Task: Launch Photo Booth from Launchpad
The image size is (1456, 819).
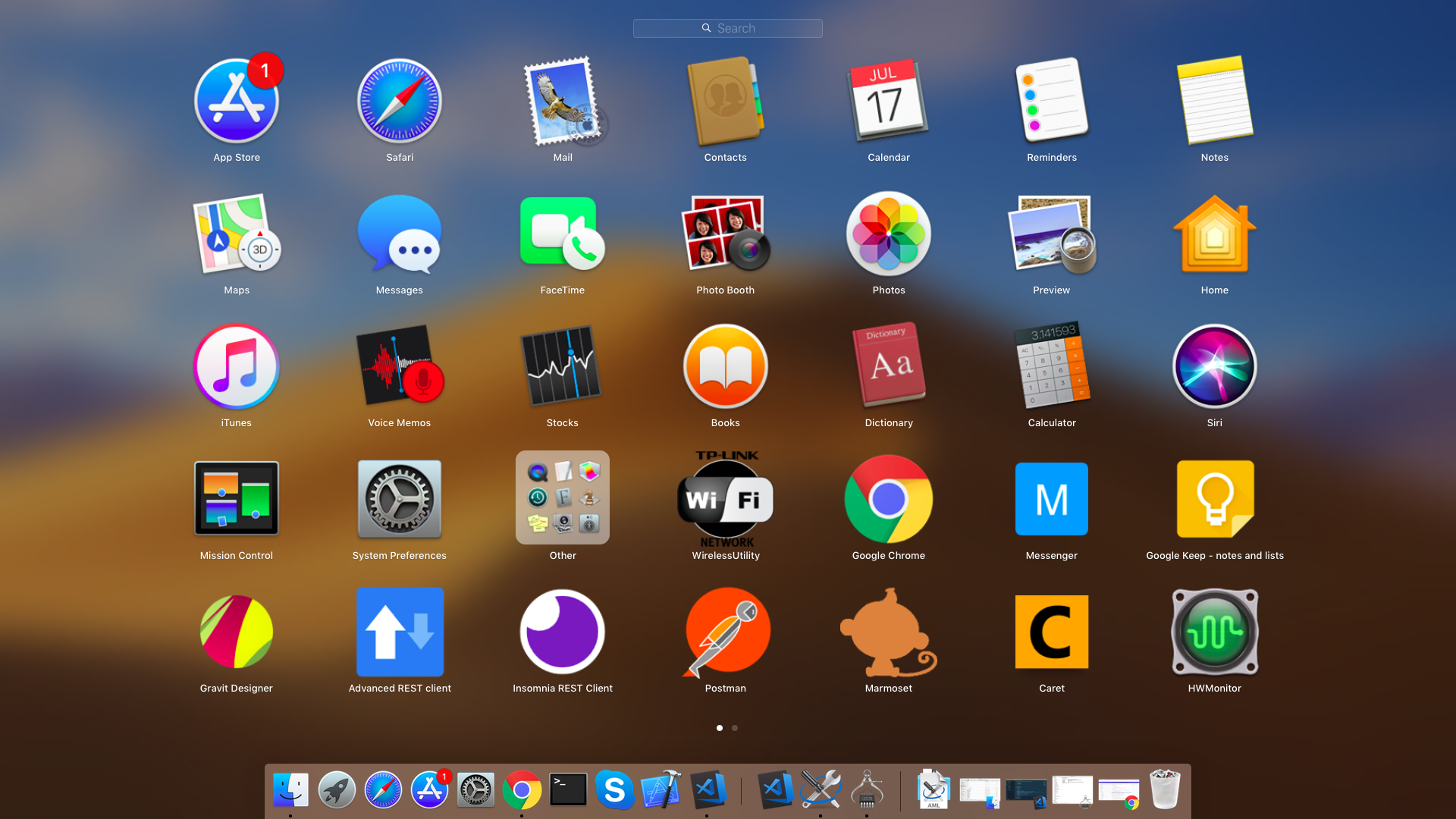Action: [x=726, y=234]
